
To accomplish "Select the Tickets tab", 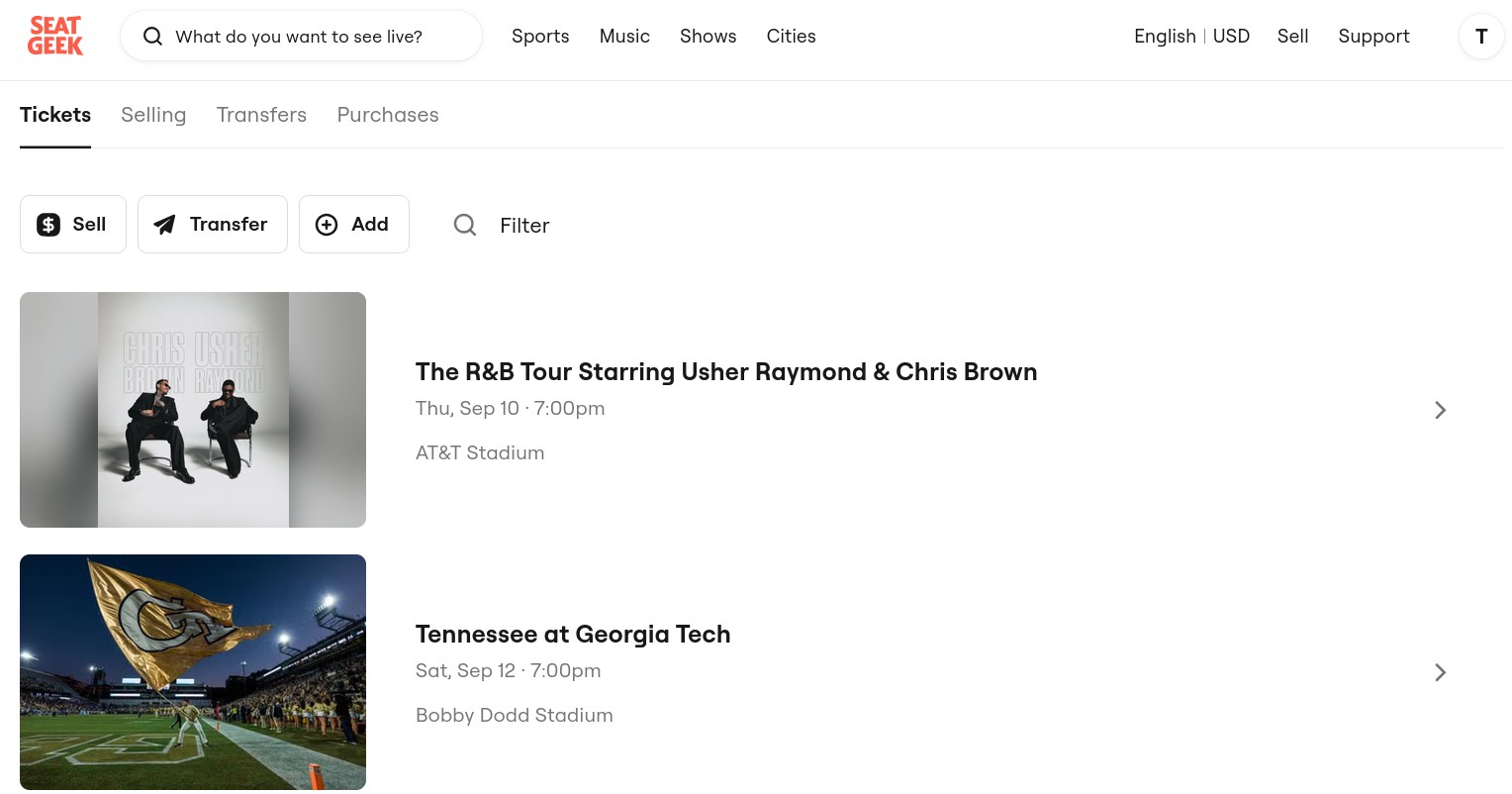I will point(55,115).
